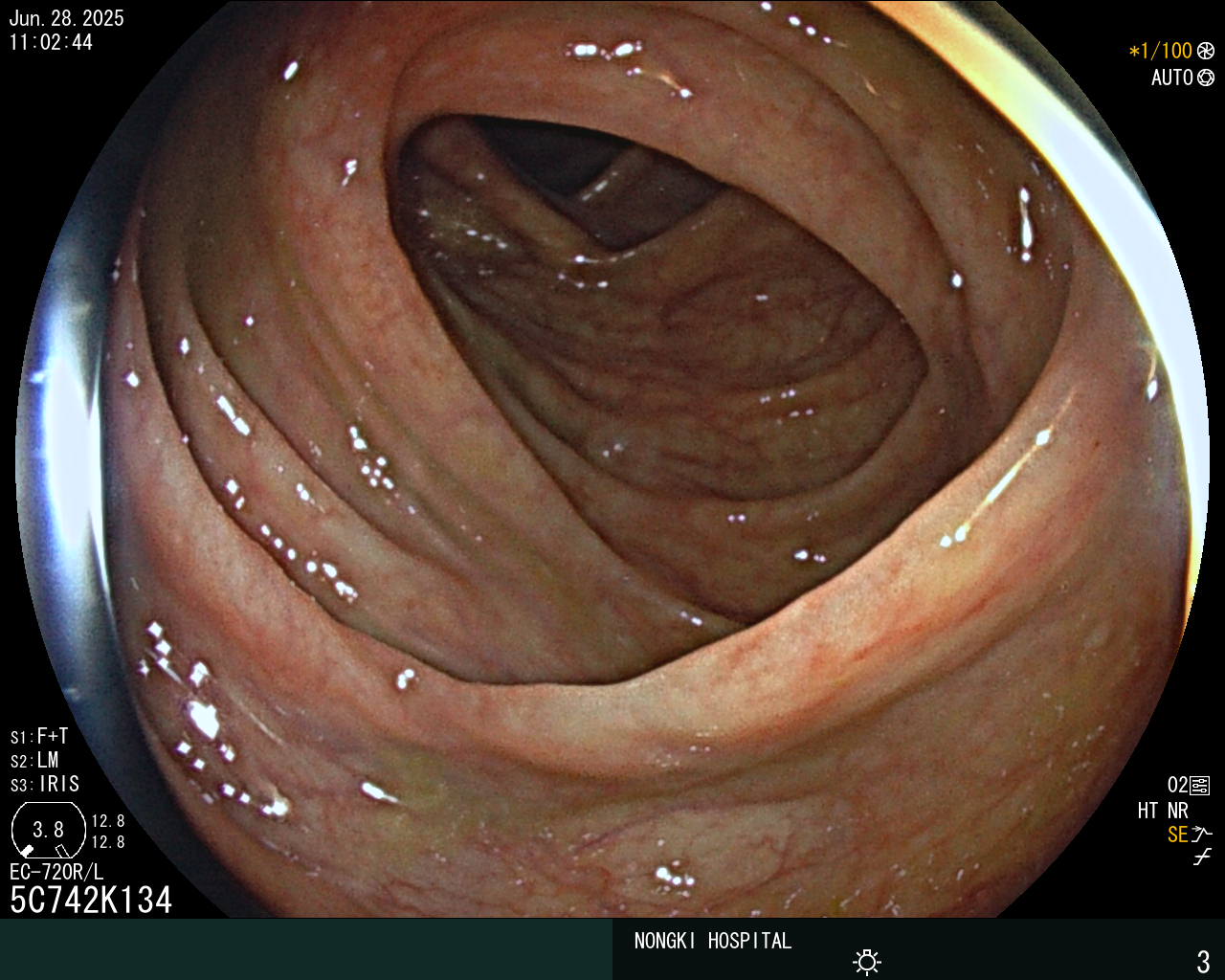
Task: Click the image counter 3
Action: tap(1203, 961)
